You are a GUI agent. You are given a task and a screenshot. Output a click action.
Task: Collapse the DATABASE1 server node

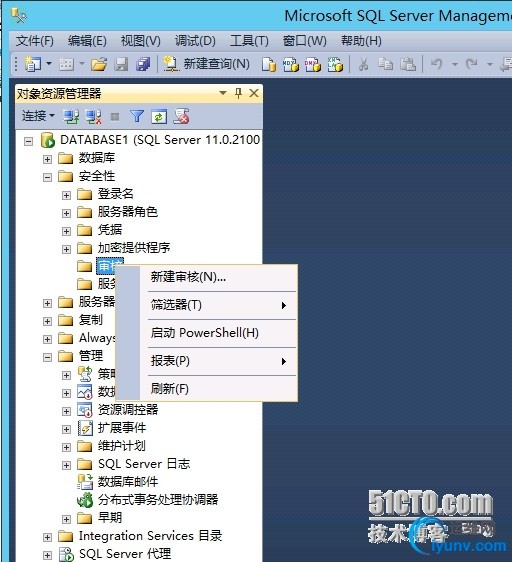click(28, 141)
